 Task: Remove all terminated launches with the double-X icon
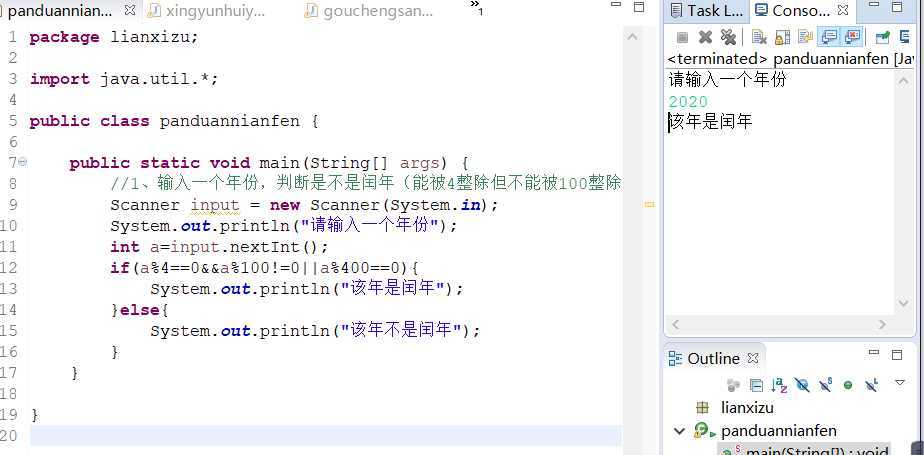[x=728, y=37]
